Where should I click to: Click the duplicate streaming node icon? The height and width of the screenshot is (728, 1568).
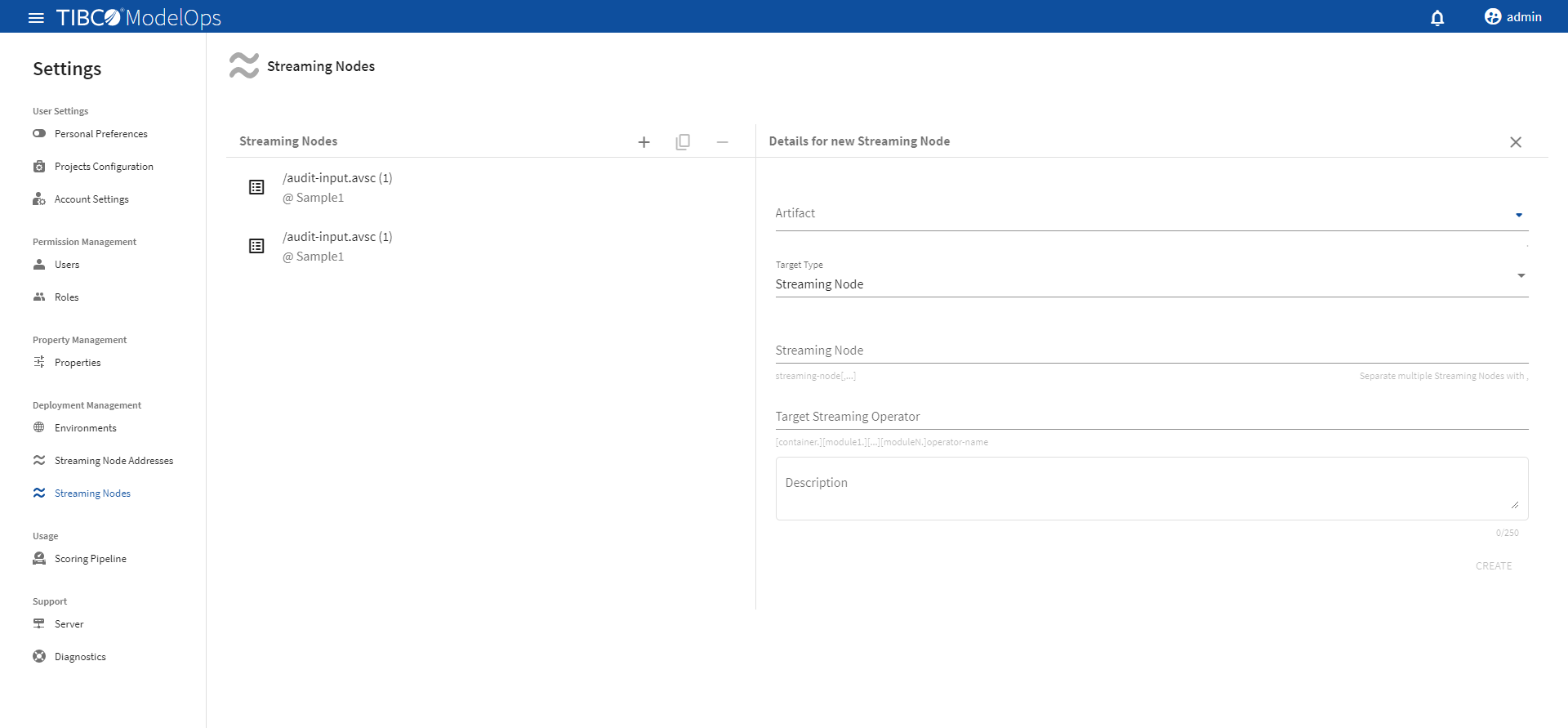pyautogui.click(x=683, y=142)
